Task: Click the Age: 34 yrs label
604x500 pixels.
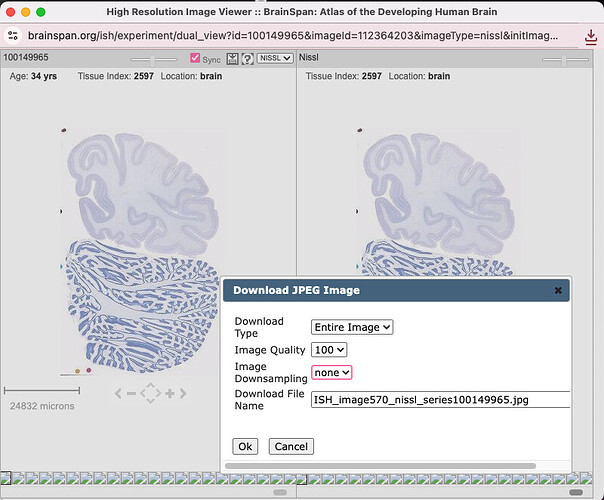Action: (33, 76)
